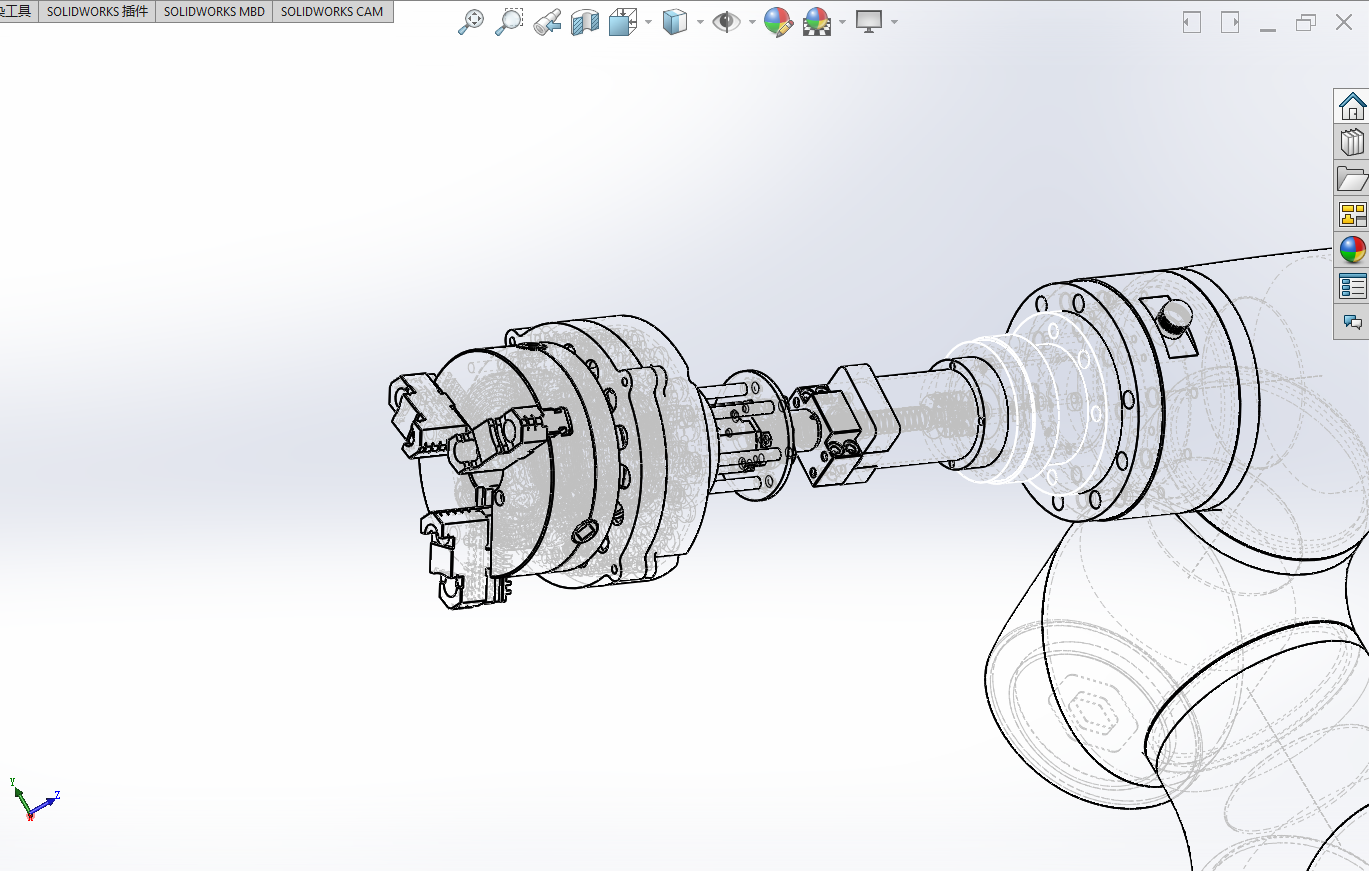The width and height of the screenshot is (1369, 871).
Task: Open the View Palette task pane icon
Action: tap(1352, 214)
